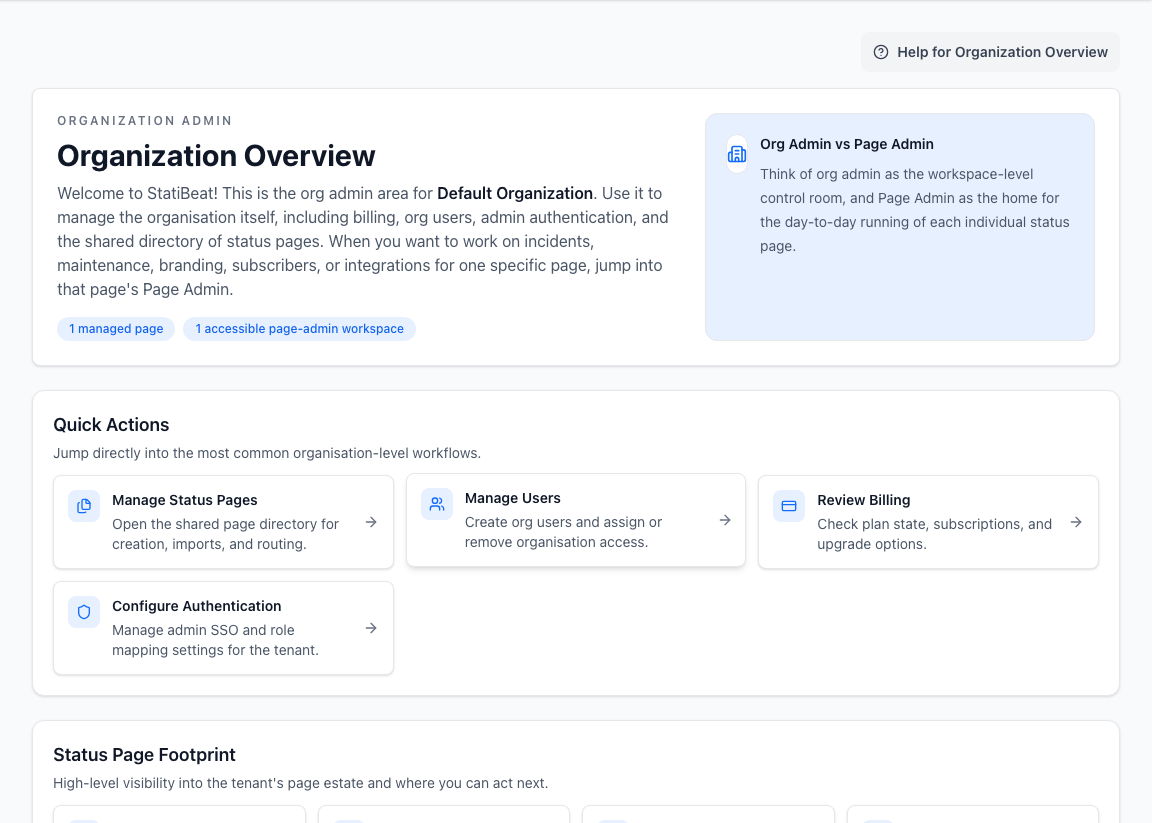
Task: Click the Review Billing credit card icon
Action: 789,506
